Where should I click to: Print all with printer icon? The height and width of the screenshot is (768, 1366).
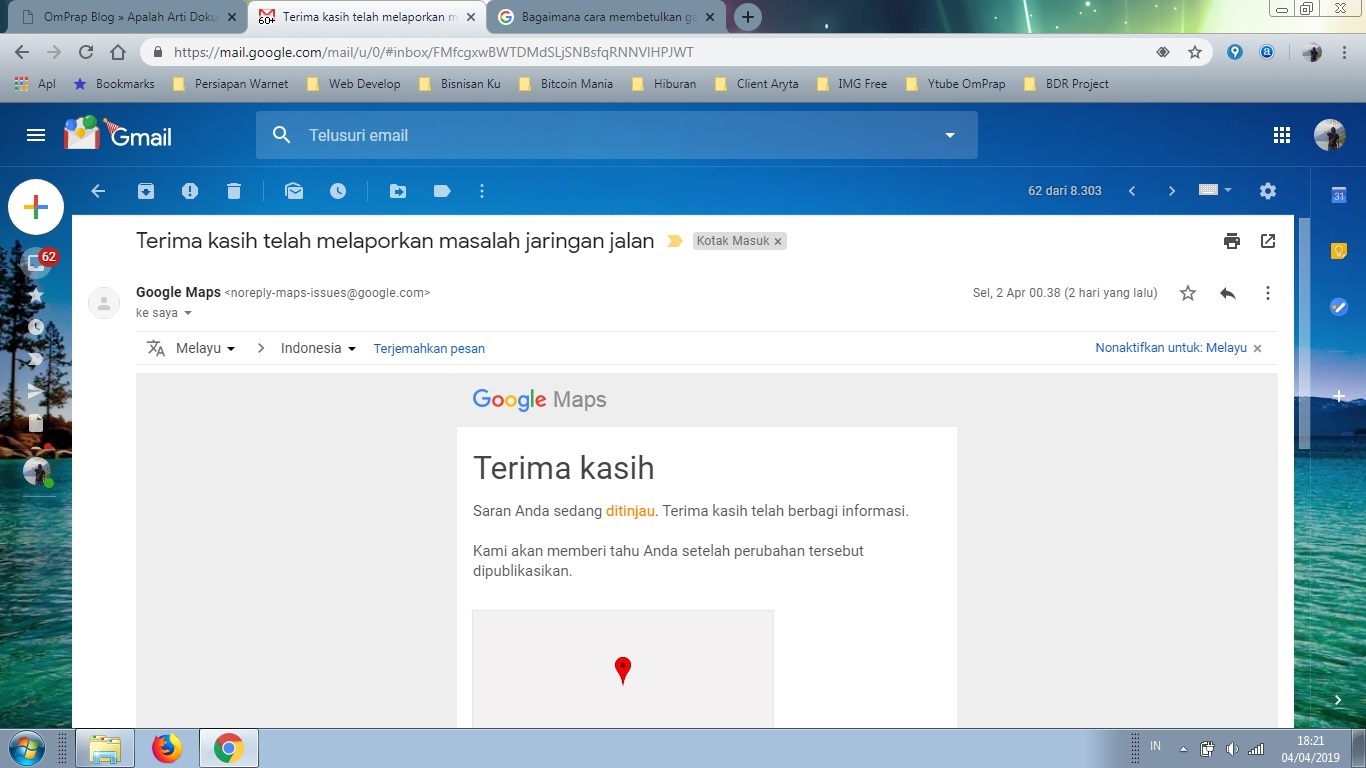tap(1232, 241)
